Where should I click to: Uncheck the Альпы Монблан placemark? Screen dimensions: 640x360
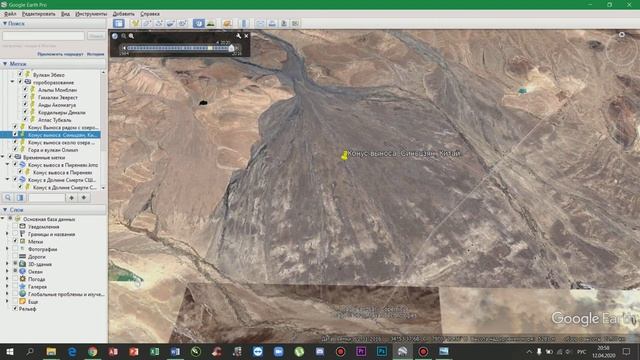click(x=25, y=89)
